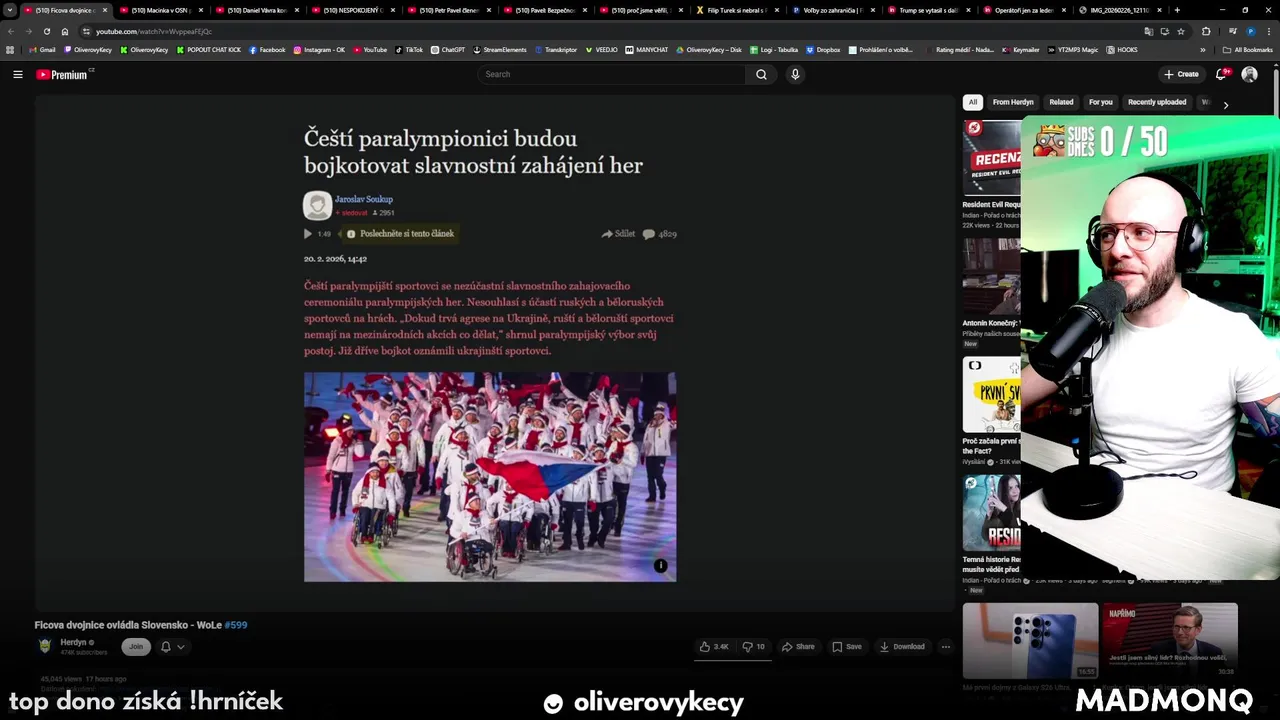
Task: Switch to the Macinka v OSN tab
Action: (160, 10)
